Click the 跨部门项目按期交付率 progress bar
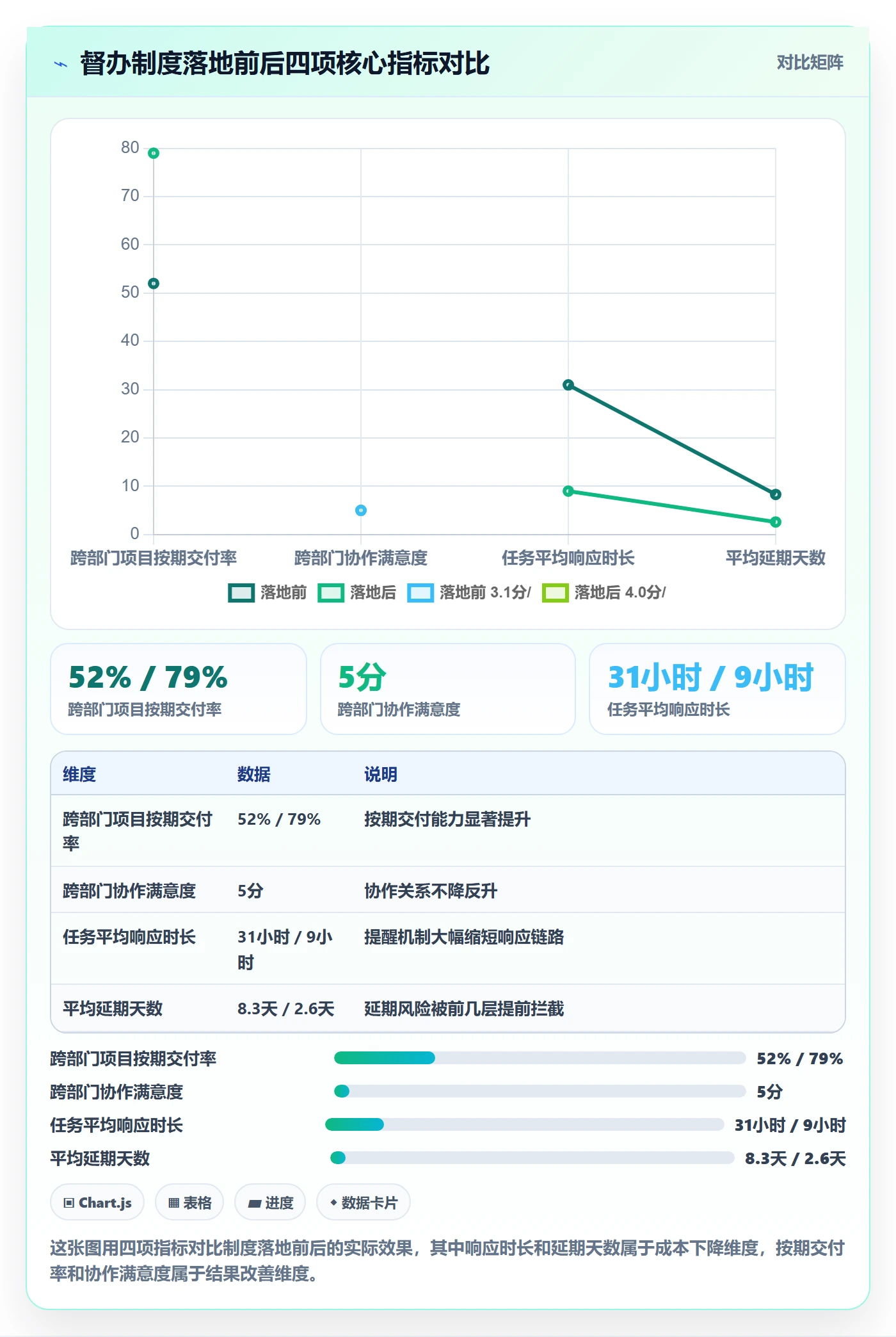Viewport: 896px width, 1337px height. click(x=540, y=1058)
